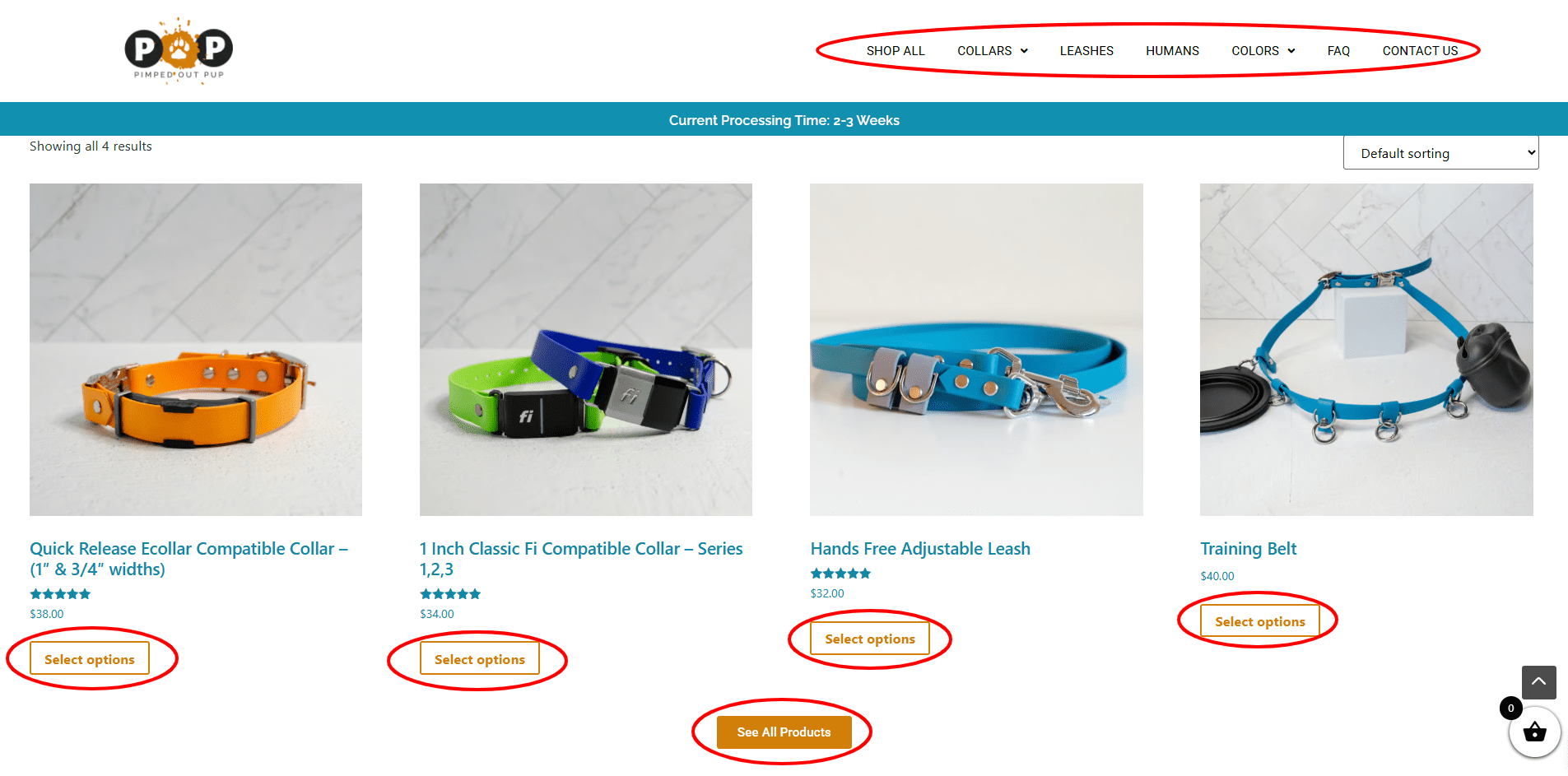Open the Default sorting combo box
The width and height of the screenshot is (1568, 776).
coord(1440,153)
